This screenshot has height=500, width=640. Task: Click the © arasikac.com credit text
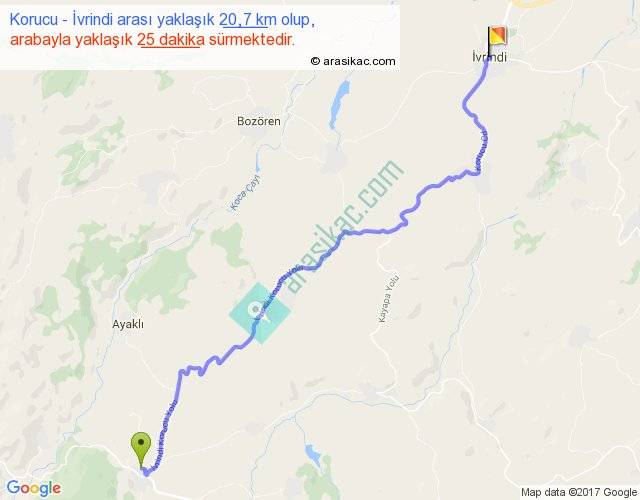[x=353, y=61]
